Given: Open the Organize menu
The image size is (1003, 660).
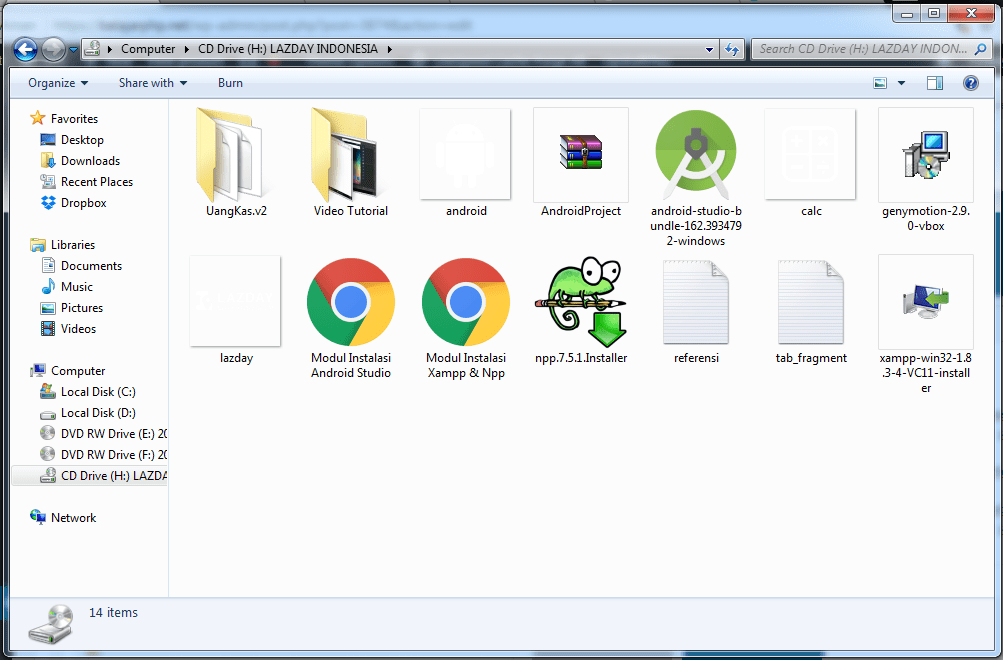Looking at the screenshot, I should tap(58, 83).
